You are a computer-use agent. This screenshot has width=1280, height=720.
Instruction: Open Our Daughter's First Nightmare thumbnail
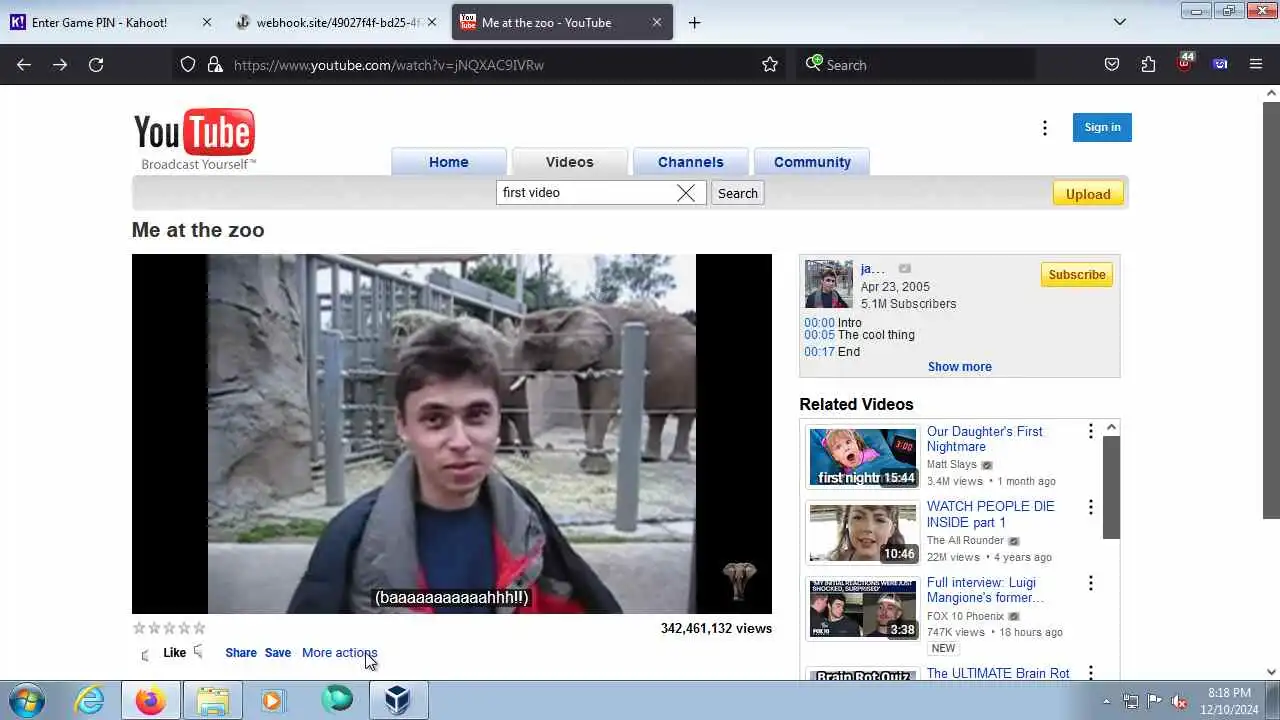[863, 458]
